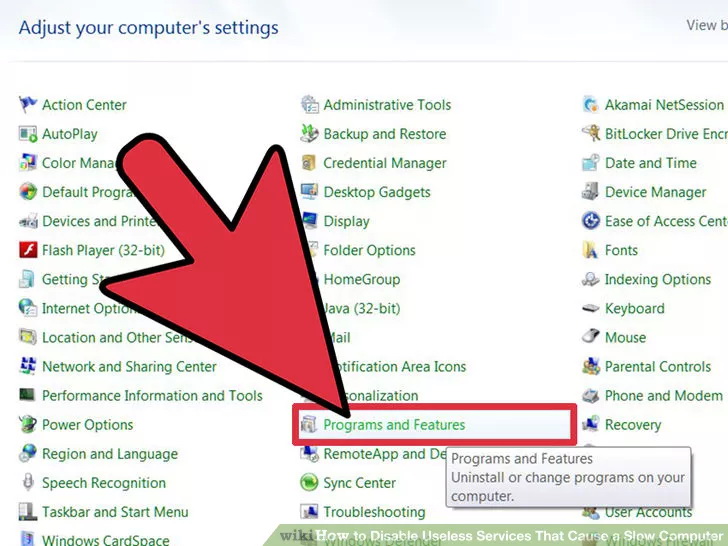Open Parental Controls link
Viewport: 728px width, 546px height.
point(658,367)
